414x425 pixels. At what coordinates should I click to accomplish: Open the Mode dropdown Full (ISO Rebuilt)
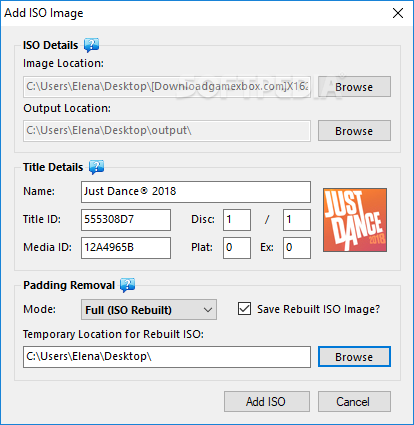pos(149,310)
